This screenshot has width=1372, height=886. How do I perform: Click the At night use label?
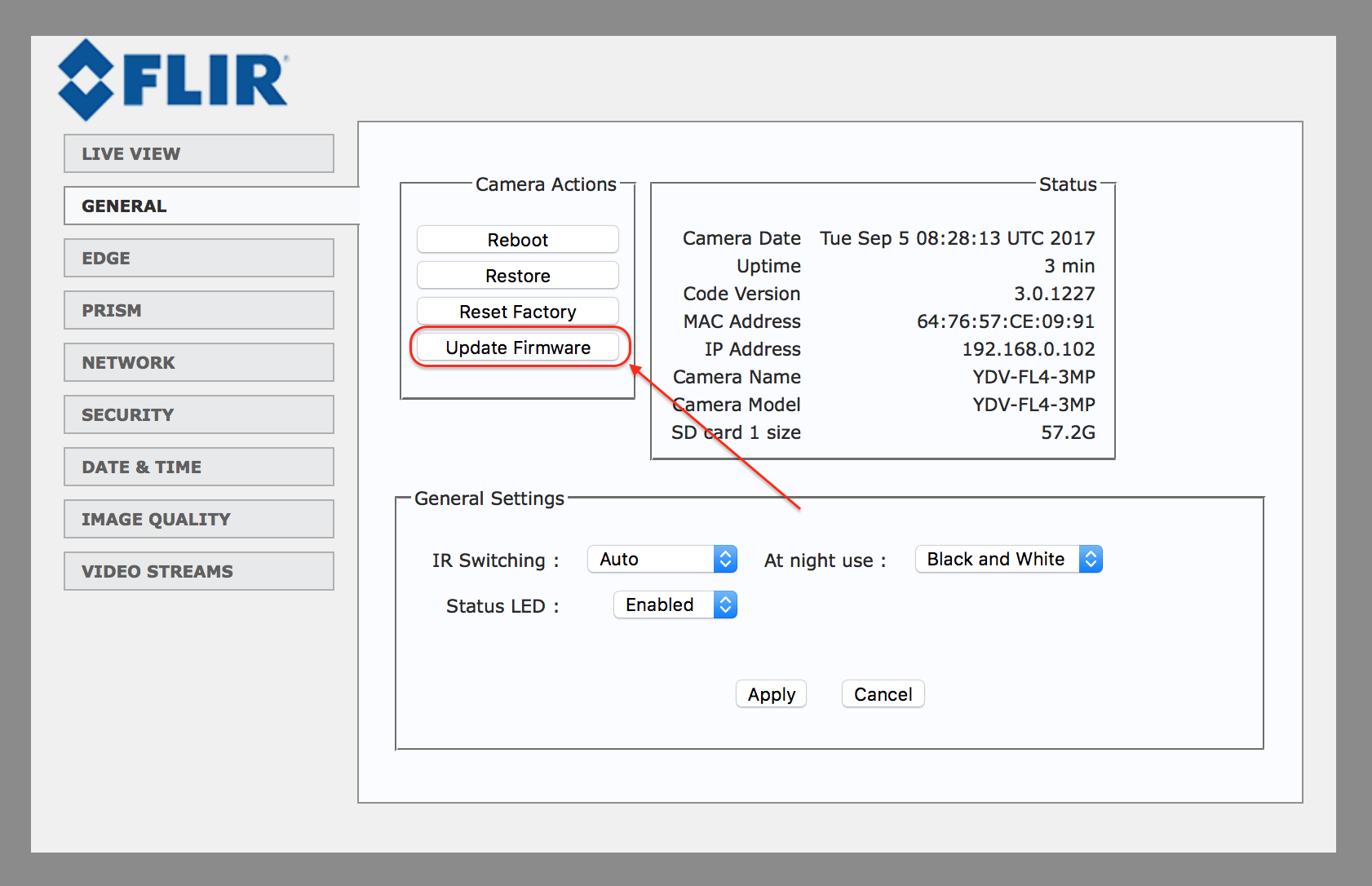(825, 560)
